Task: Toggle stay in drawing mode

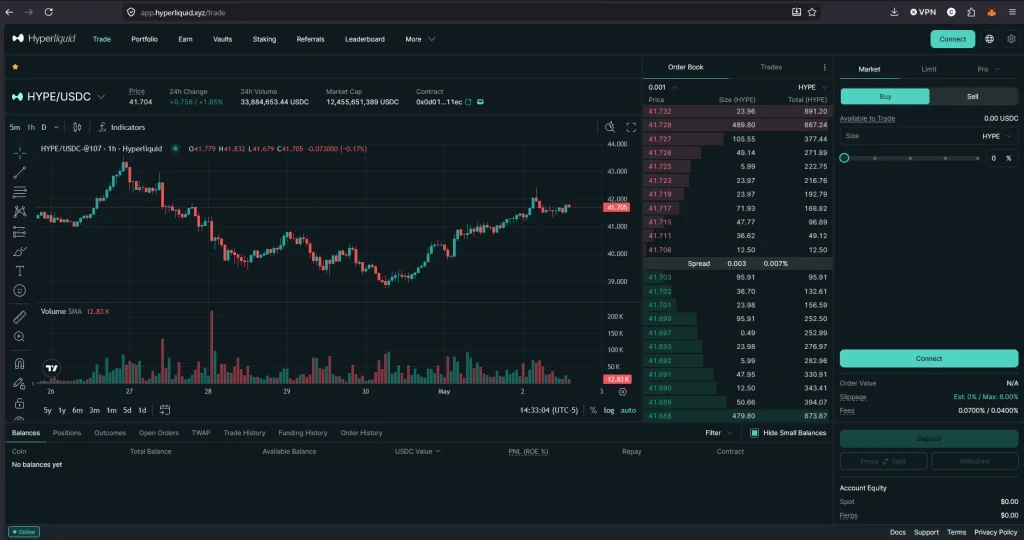Action: (x=20, y=383)
